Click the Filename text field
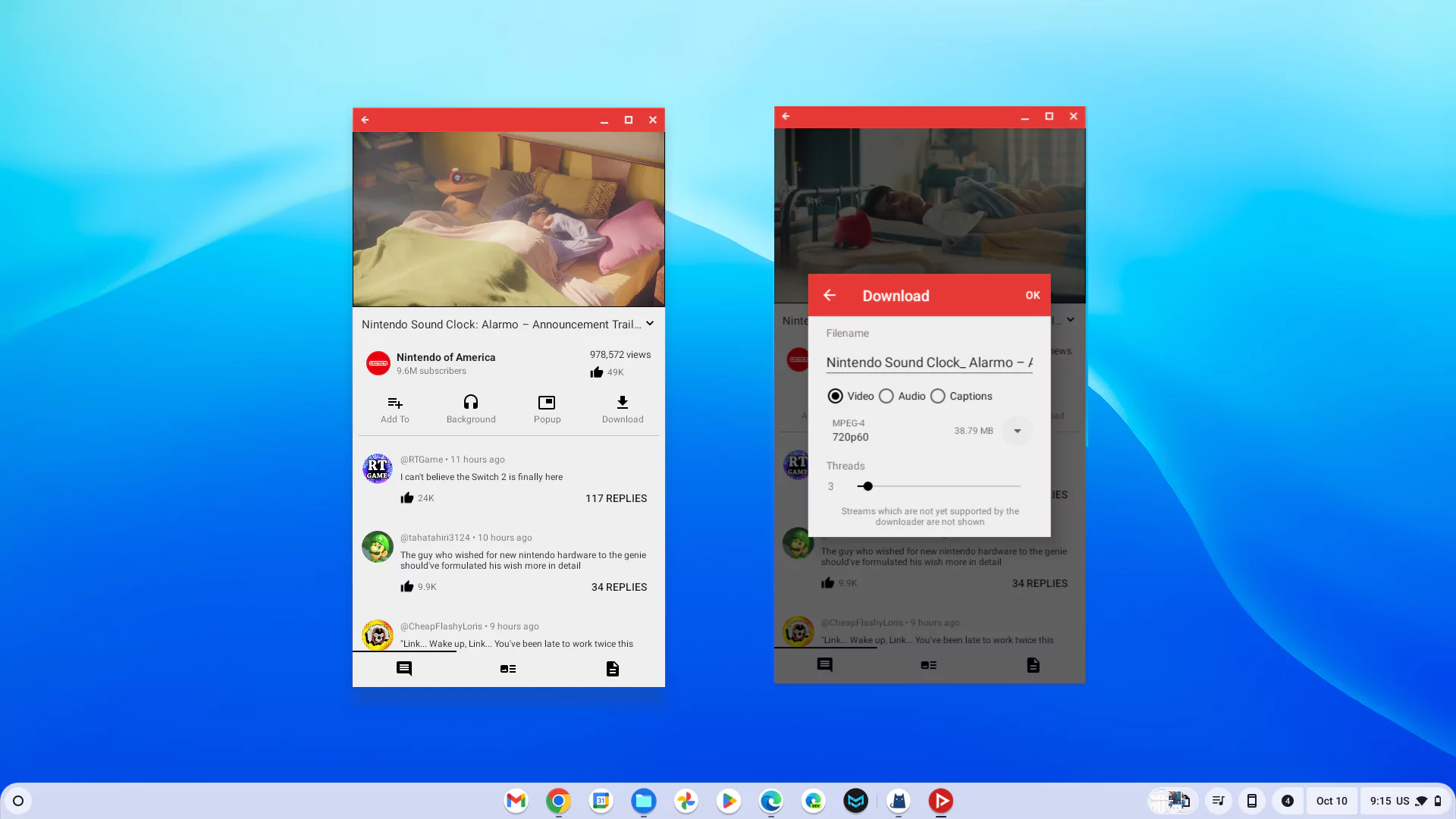 (x=928, y=362)
